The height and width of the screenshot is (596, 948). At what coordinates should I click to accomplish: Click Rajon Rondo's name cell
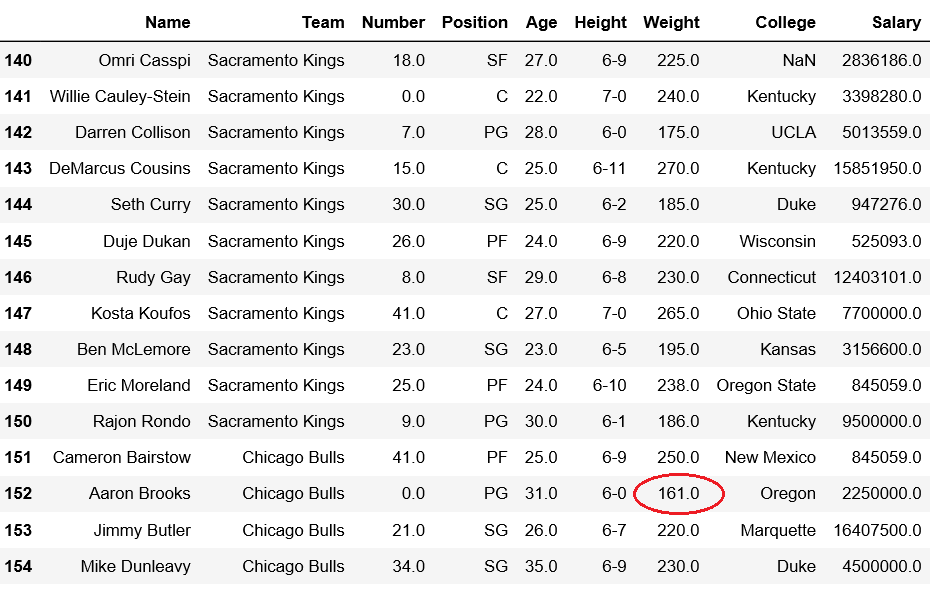tap(141, 422)
